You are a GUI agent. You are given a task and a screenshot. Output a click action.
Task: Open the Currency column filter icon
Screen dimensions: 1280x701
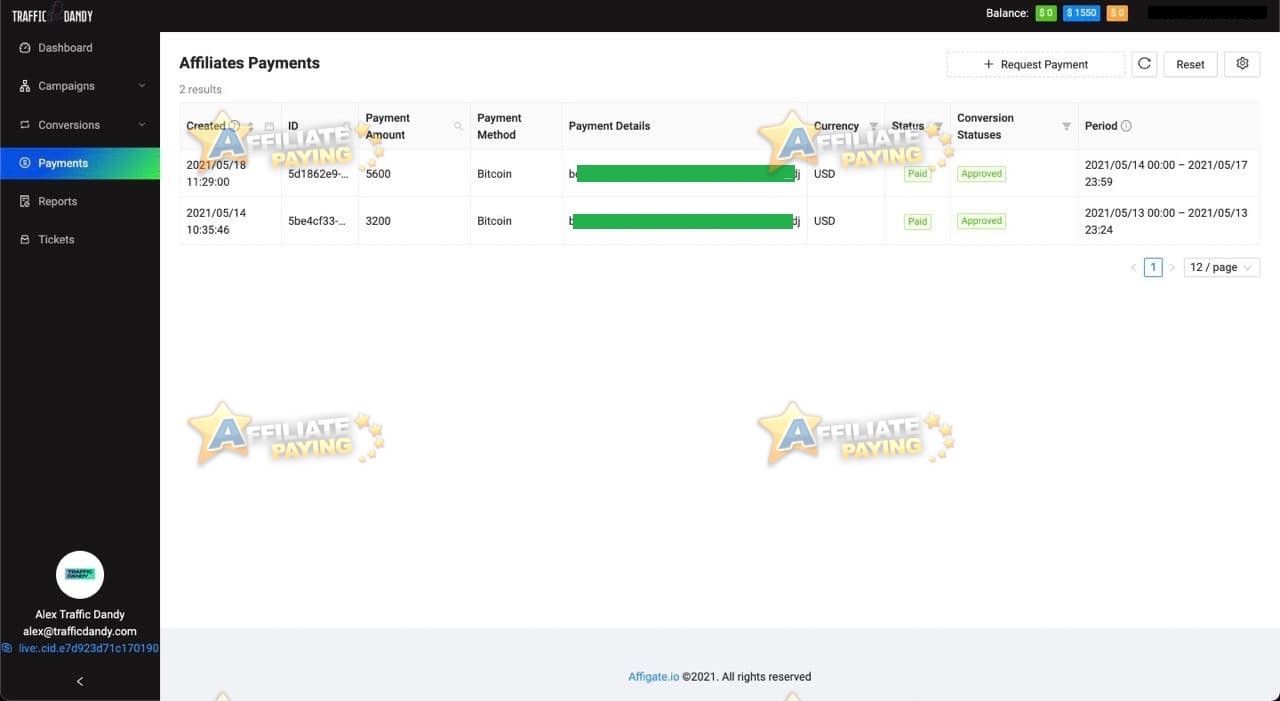click(x=873, y=126)
